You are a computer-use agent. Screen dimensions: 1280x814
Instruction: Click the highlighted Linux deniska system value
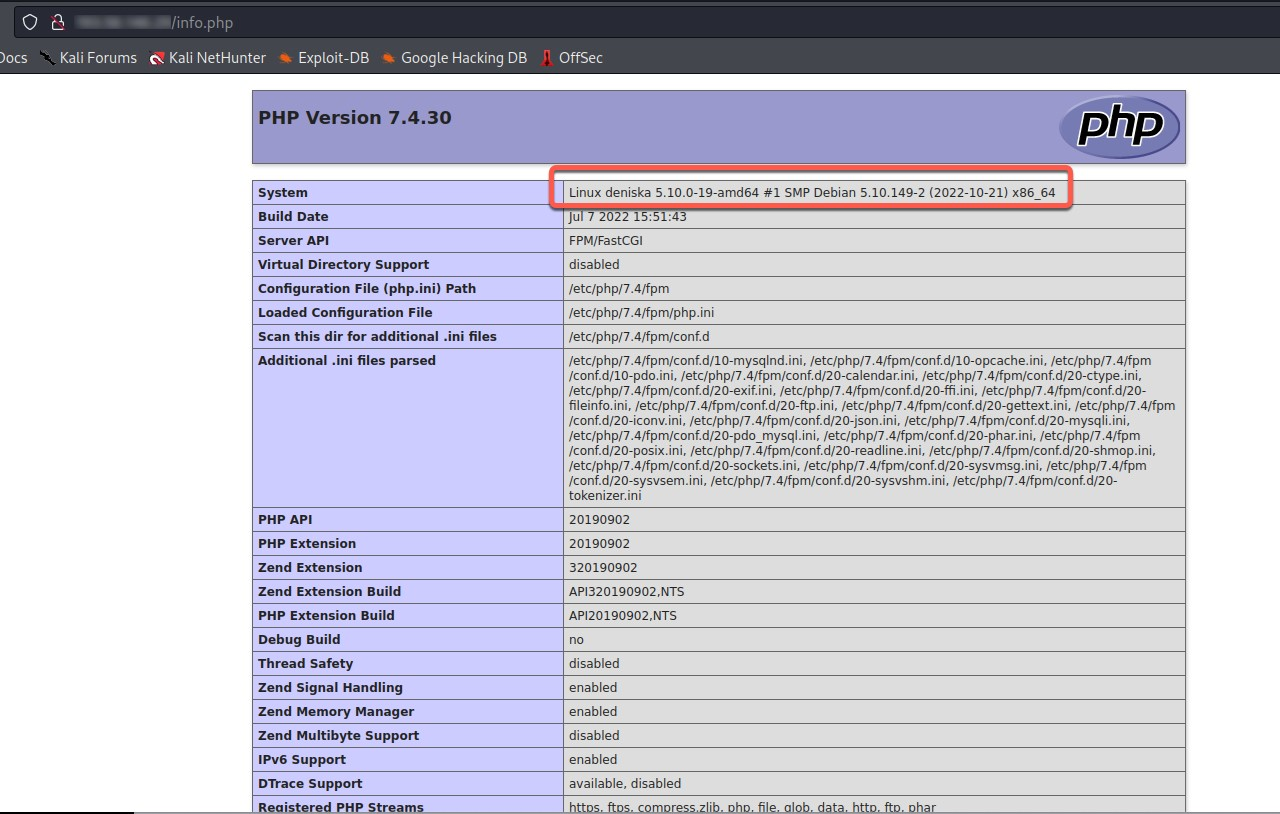click(811, 192)
